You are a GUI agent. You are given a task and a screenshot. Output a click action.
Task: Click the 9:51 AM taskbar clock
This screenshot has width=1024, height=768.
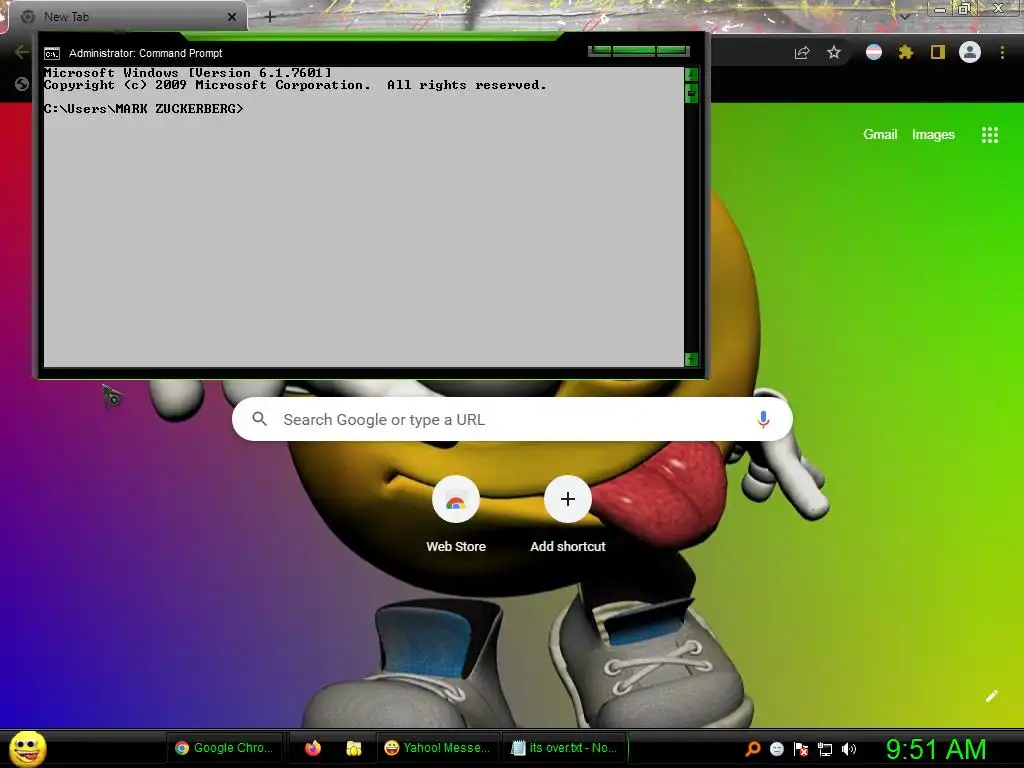(x=936, y=749)
